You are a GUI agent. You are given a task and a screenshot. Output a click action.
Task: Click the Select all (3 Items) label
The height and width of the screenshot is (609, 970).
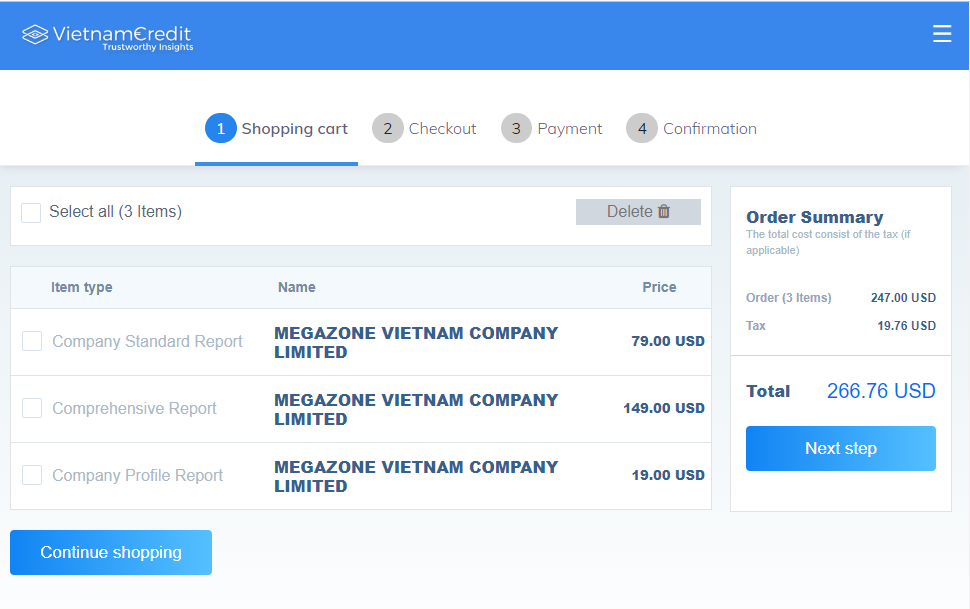116,212
